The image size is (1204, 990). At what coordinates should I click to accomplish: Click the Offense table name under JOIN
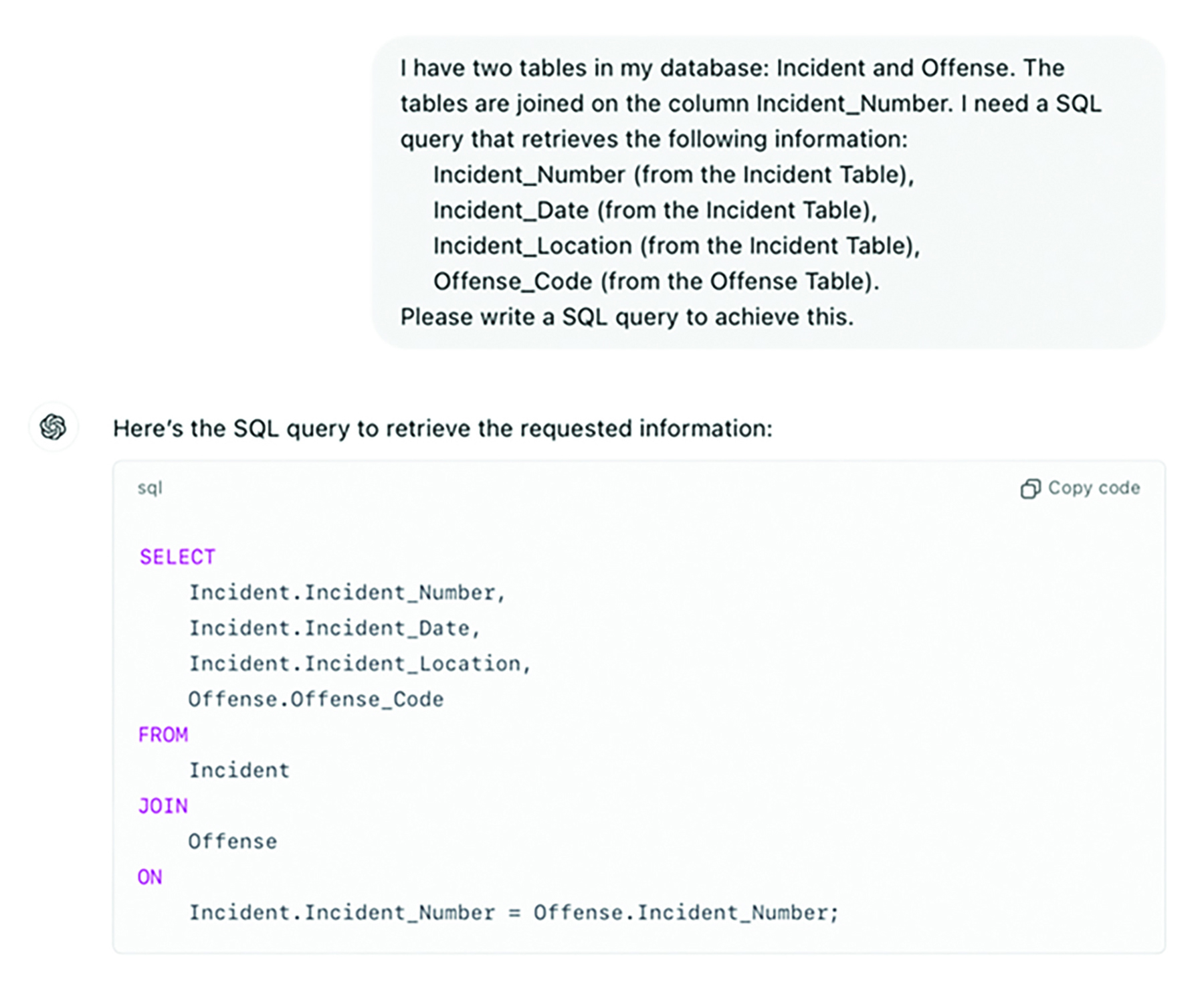(x=233, y=842)
